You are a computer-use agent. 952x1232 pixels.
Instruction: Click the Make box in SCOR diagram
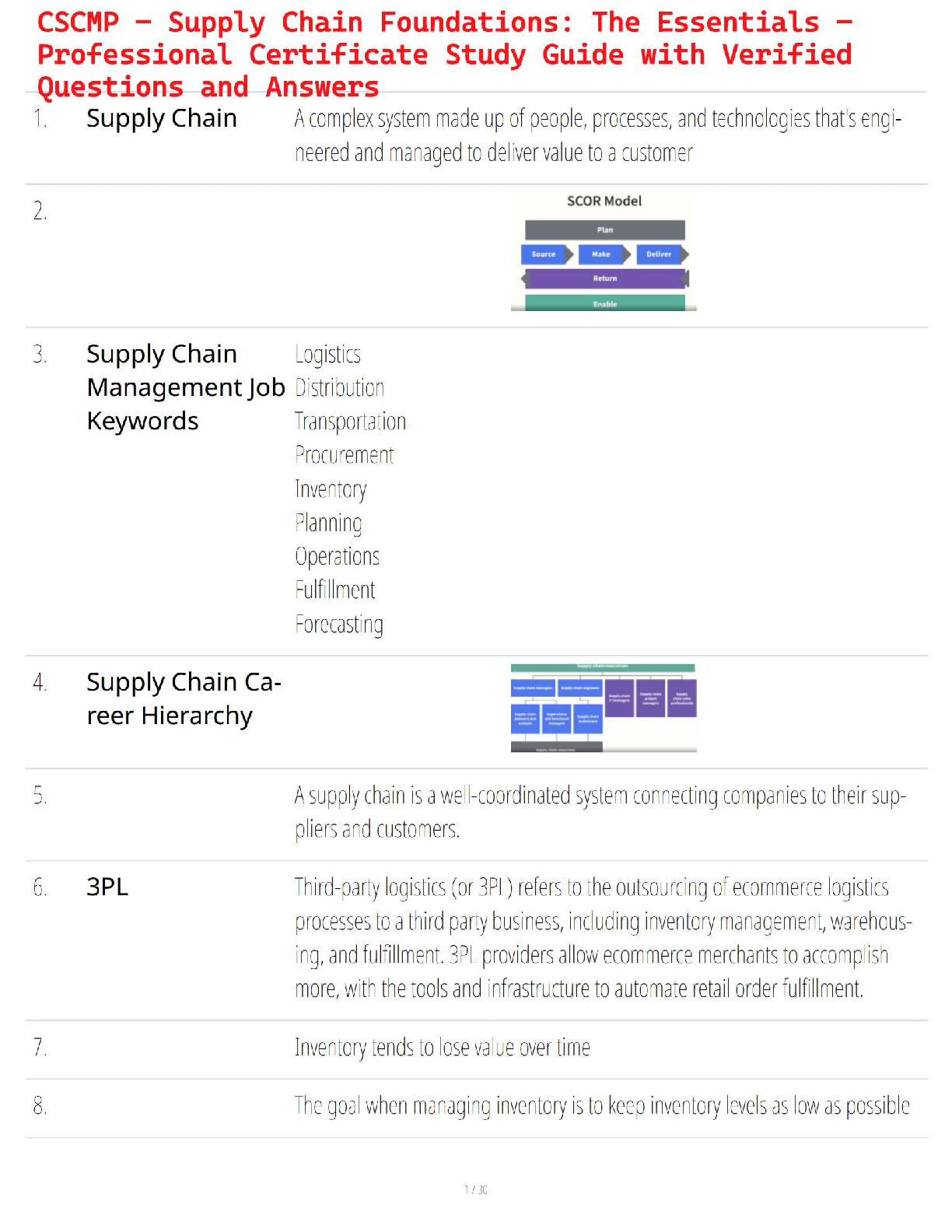601,254
